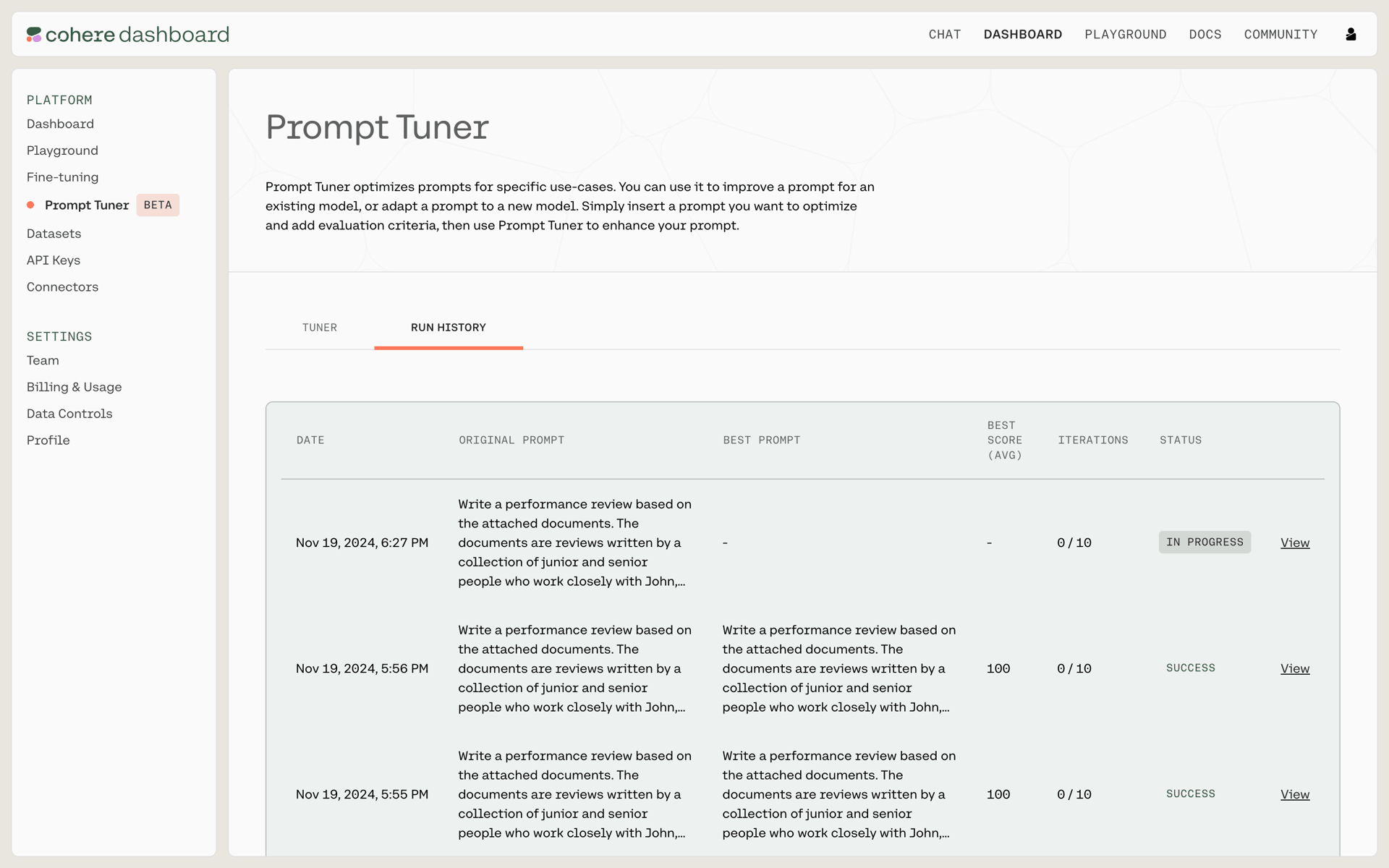Click best prompt text of 5:56 PM run

839,668
